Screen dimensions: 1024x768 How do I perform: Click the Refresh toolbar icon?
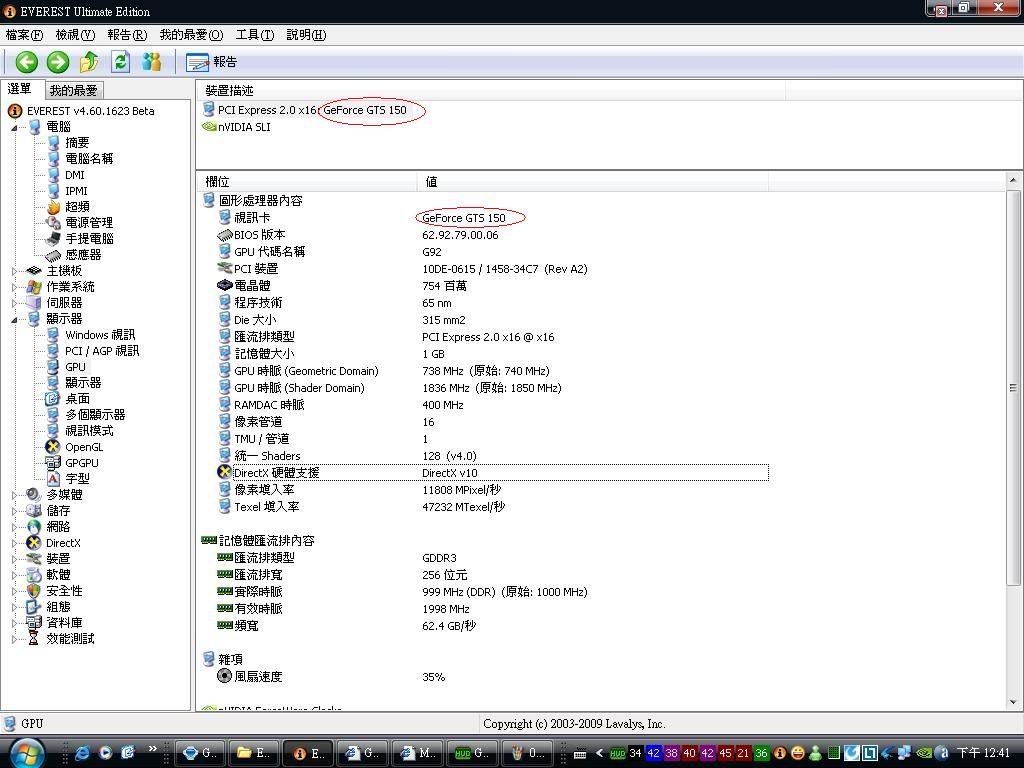coord(120,62)
